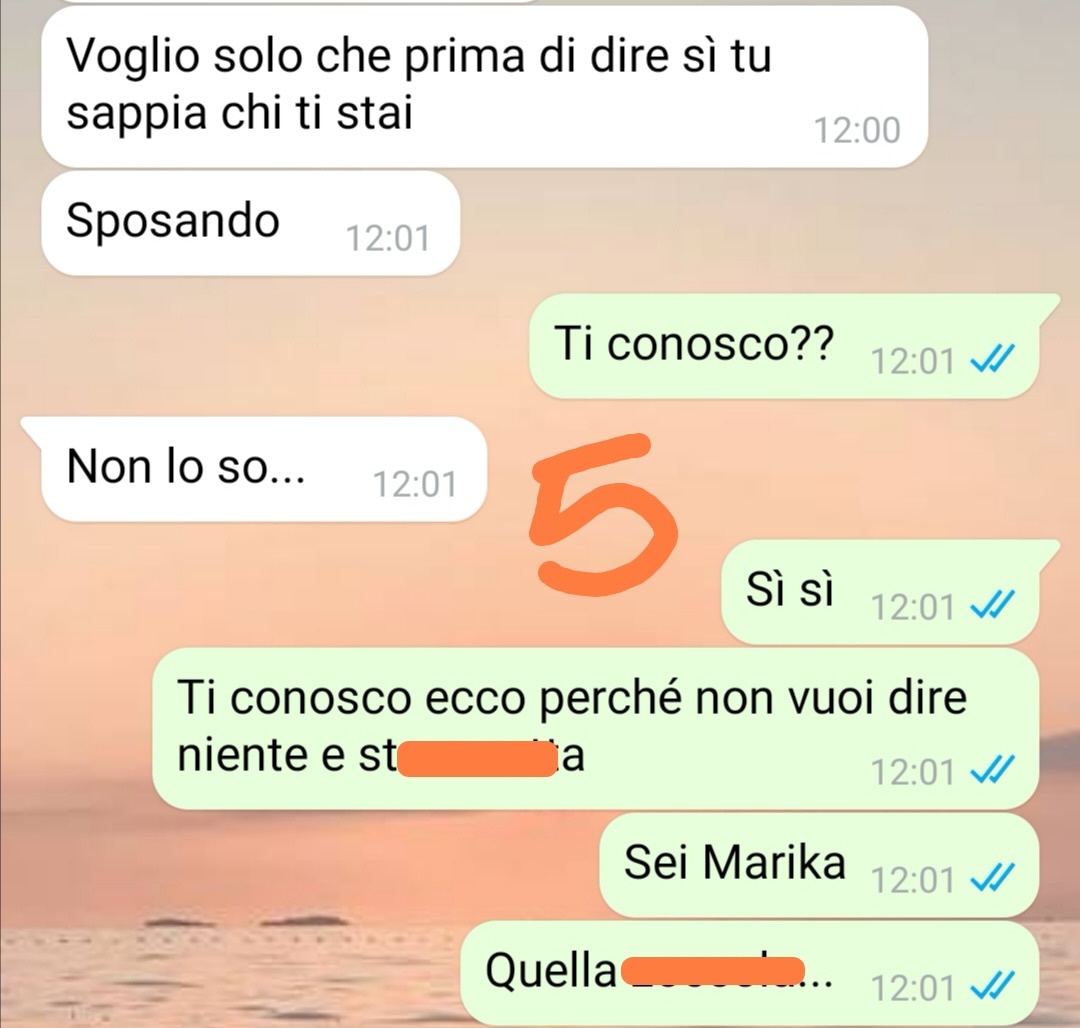This screenshot has height=1028, width=1080.
Task: Tap the 'Voglio solo che prima' message bubble
Action: click(x=484, y=85)
